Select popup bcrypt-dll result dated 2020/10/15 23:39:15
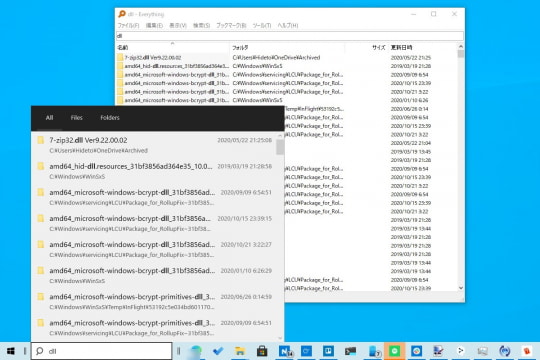The height and width of the screenshot is (360, 540). point(154,223)
